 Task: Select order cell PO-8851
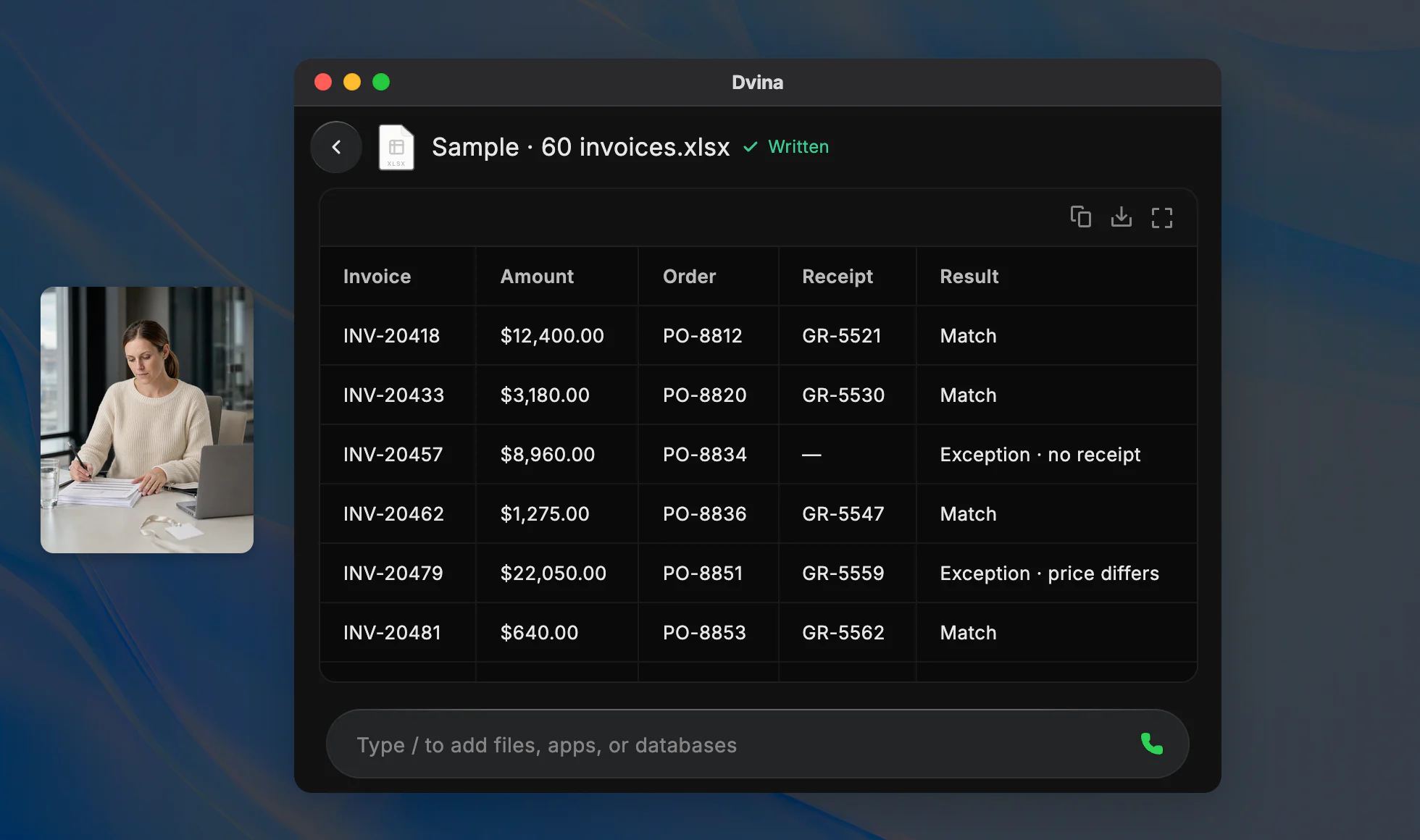pyautogui.click(x=703, y=573)
